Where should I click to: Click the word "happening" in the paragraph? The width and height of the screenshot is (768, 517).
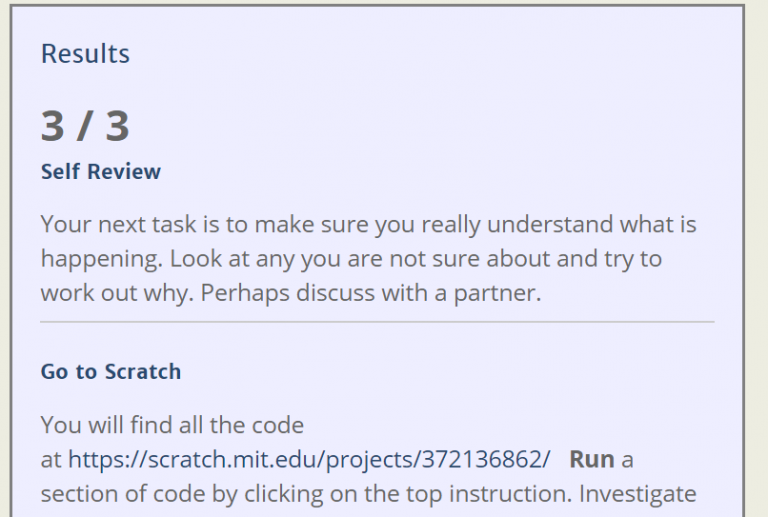pyautogui.click(x=100, y=259)
